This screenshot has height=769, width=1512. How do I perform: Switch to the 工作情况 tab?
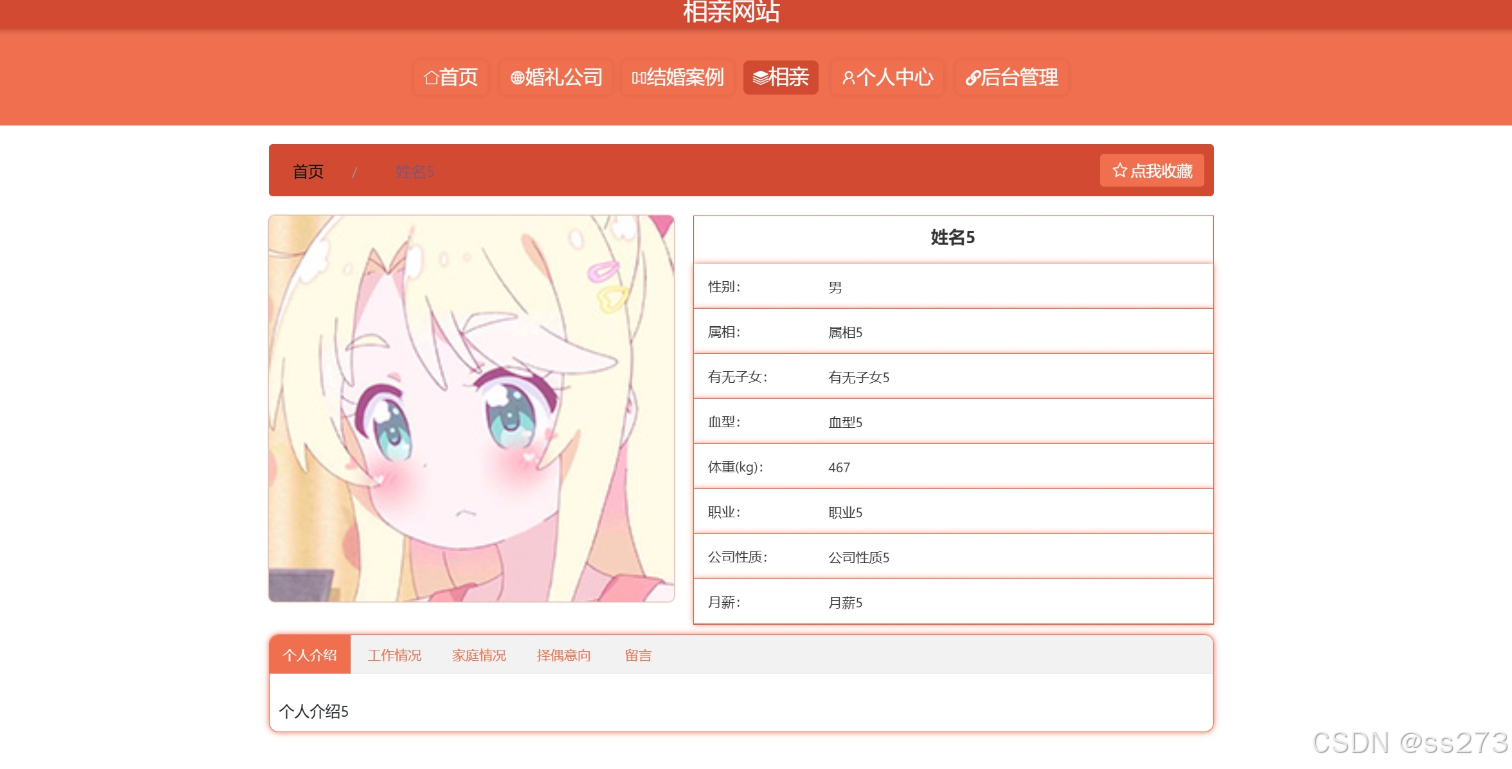click(x=394, y=655)
